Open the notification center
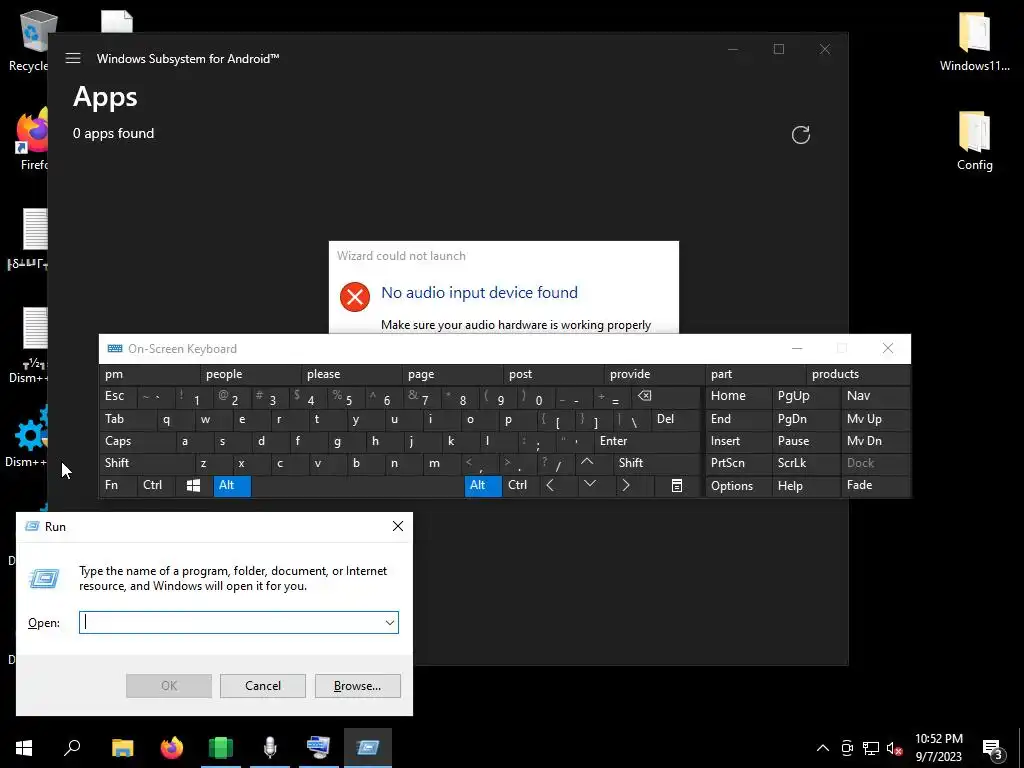The width and height of the screenshot is (1024, 768). 992,748
